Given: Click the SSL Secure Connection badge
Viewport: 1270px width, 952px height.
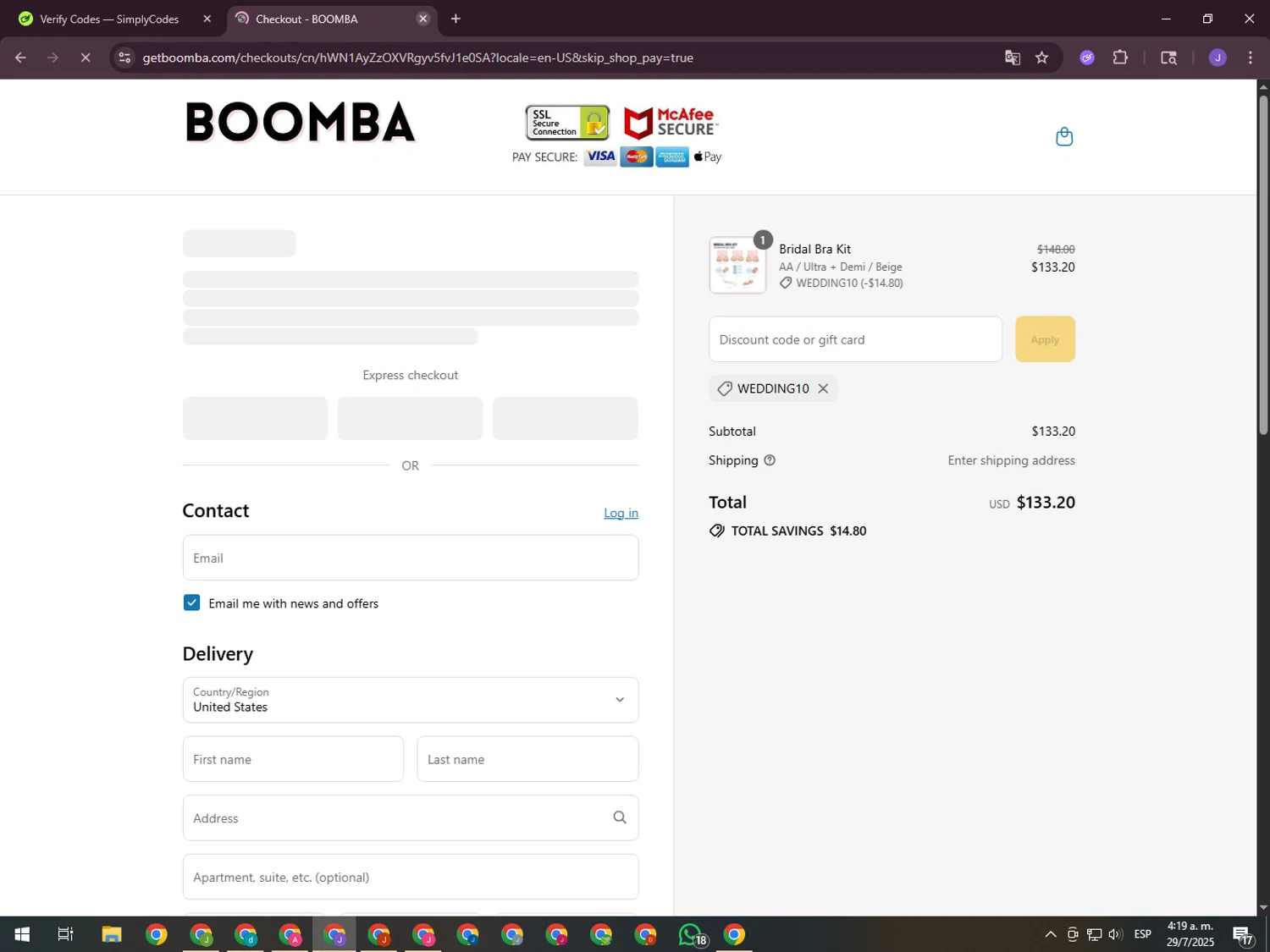Looking at the screenshot, I should point(567,123).
